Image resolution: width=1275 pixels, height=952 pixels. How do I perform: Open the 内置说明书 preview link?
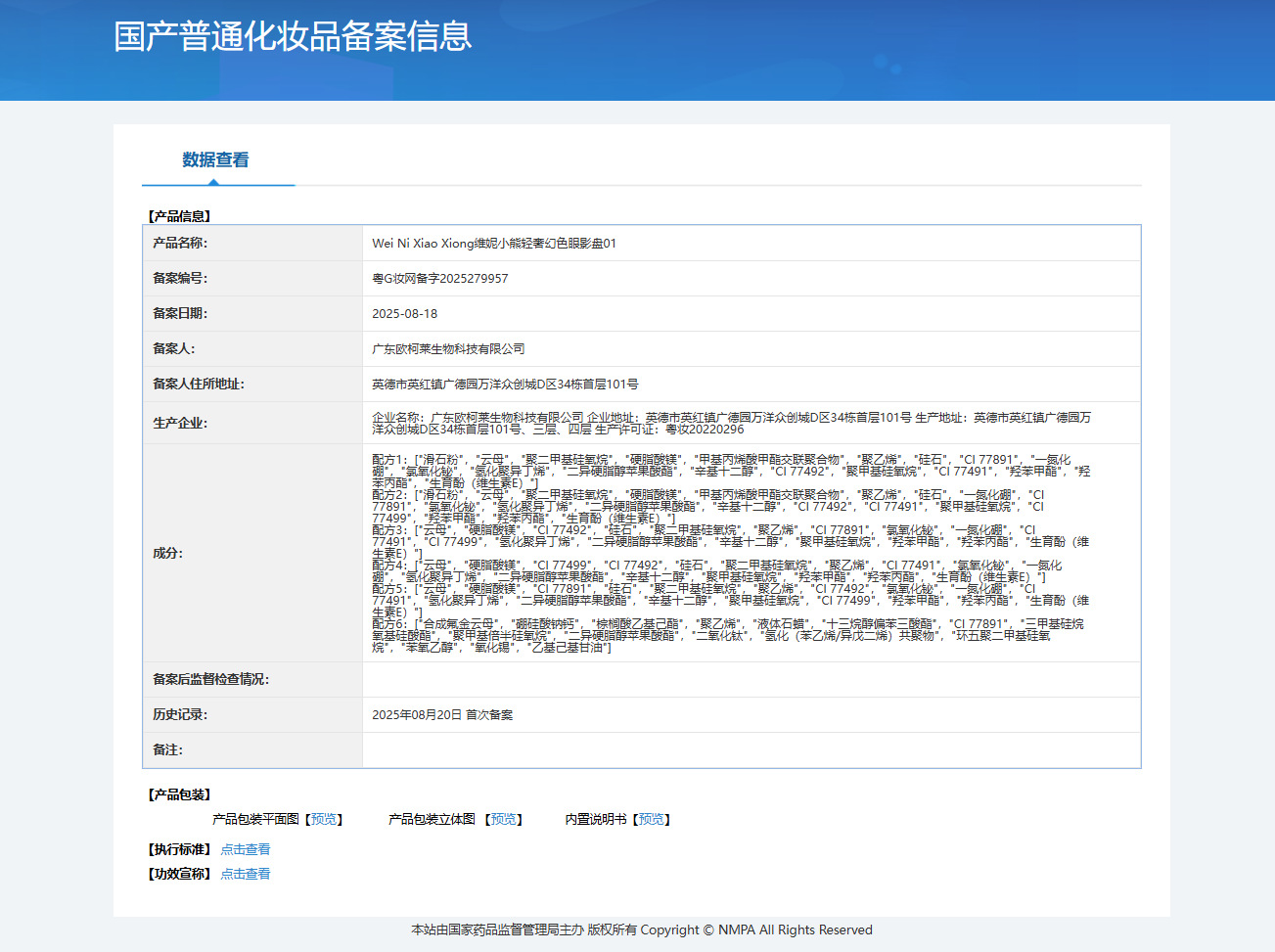[652, 819]
